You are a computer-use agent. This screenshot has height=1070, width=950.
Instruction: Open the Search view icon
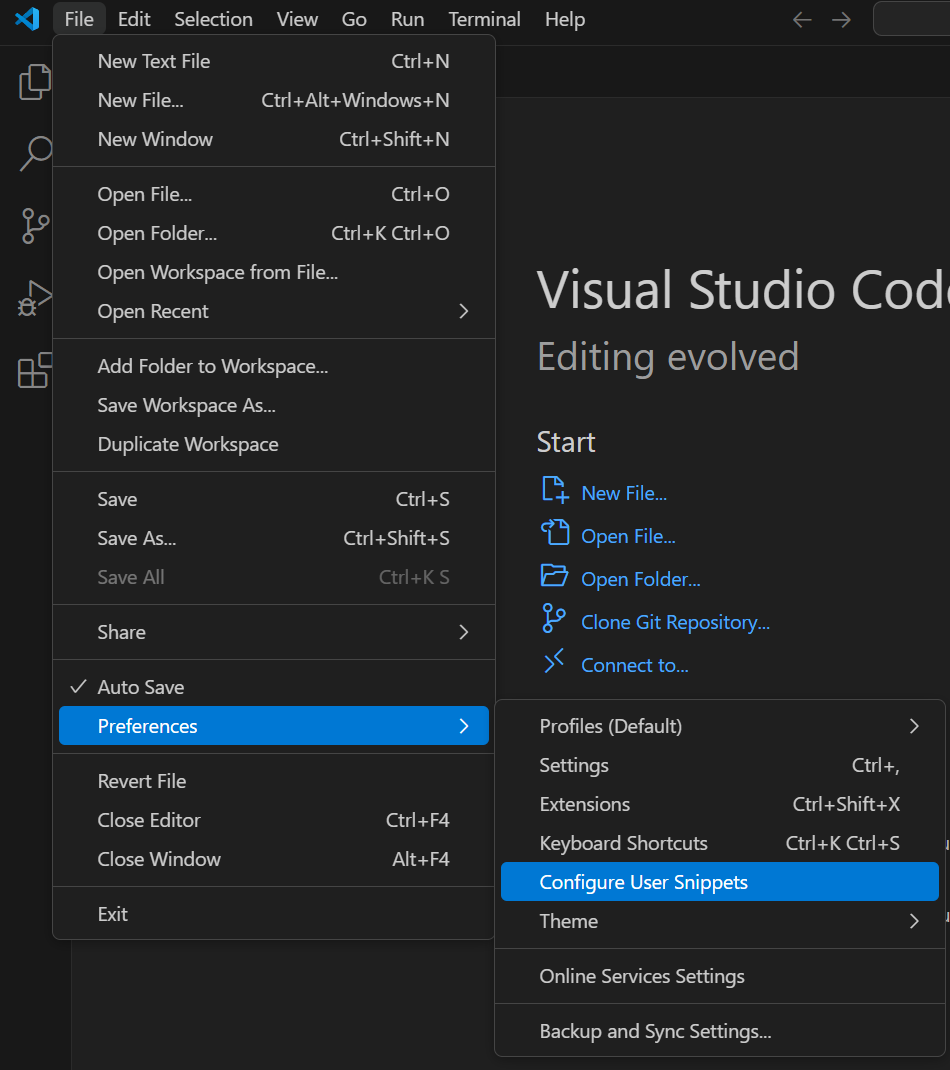[35, 154]
